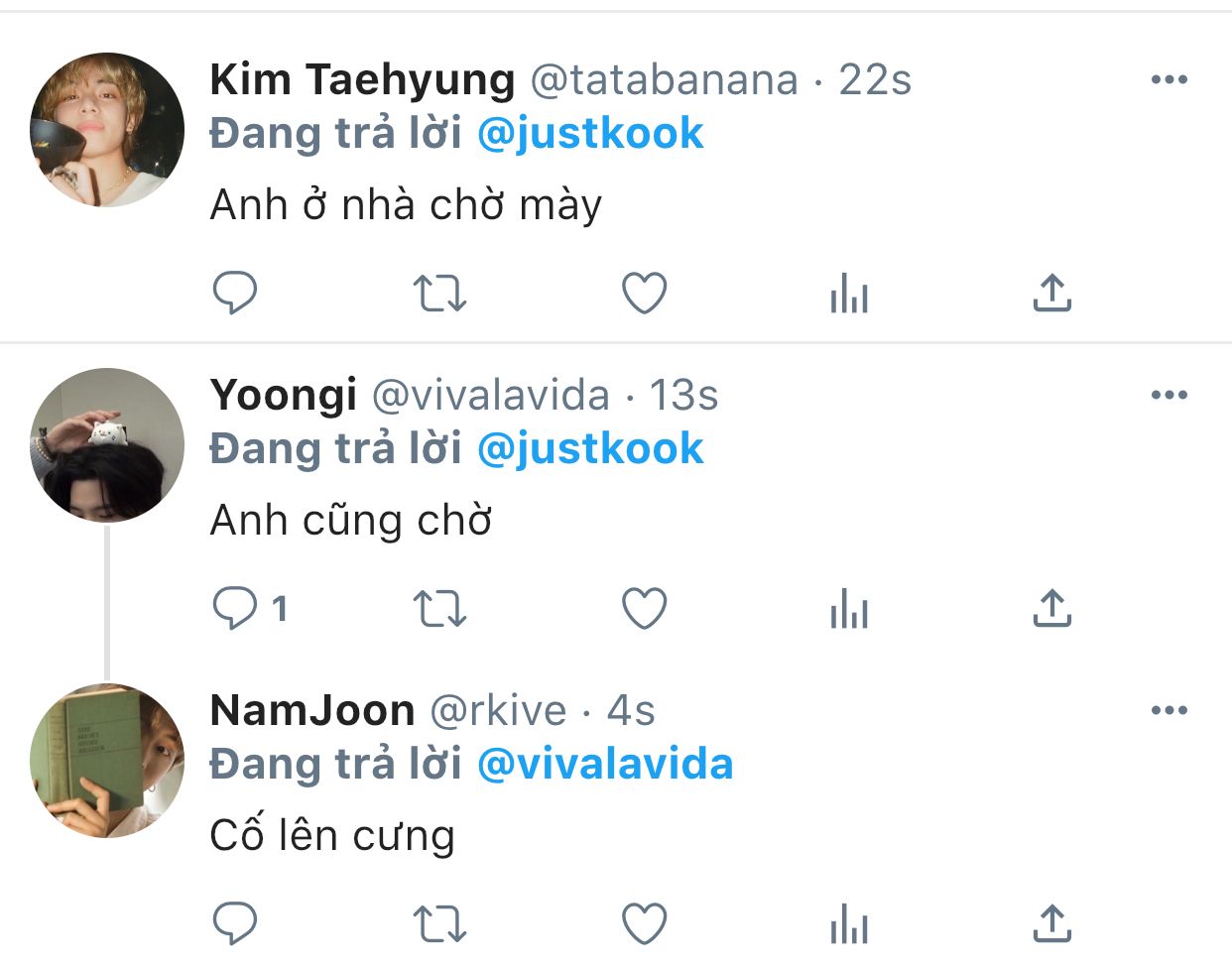
Task: Open more options on NamJoon's tweet
Action: click(x=1170, y=710)
